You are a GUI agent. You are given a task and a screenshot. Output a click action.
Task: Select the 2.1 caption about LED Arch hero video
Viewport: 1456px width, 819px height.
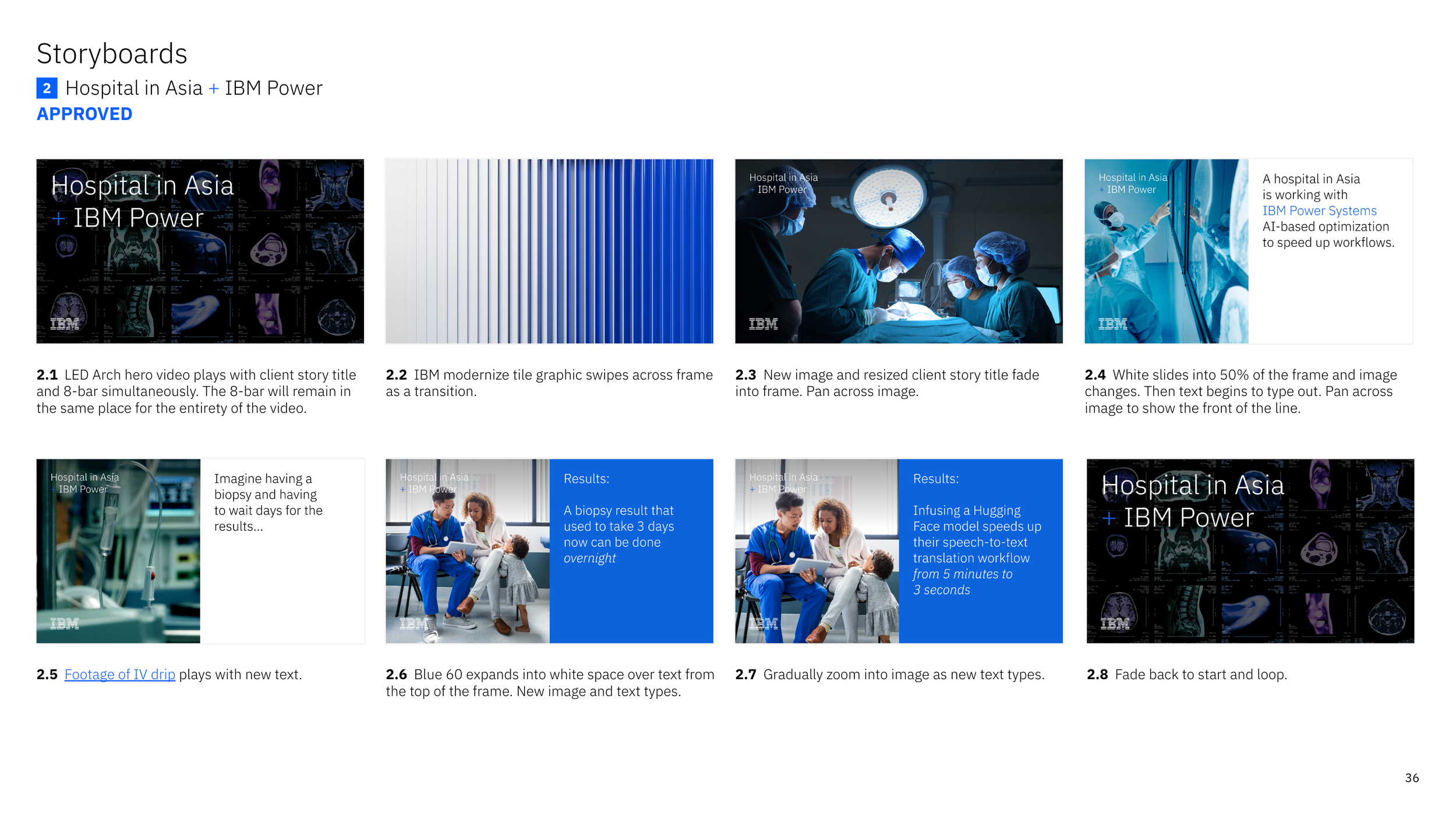(196, 391)
